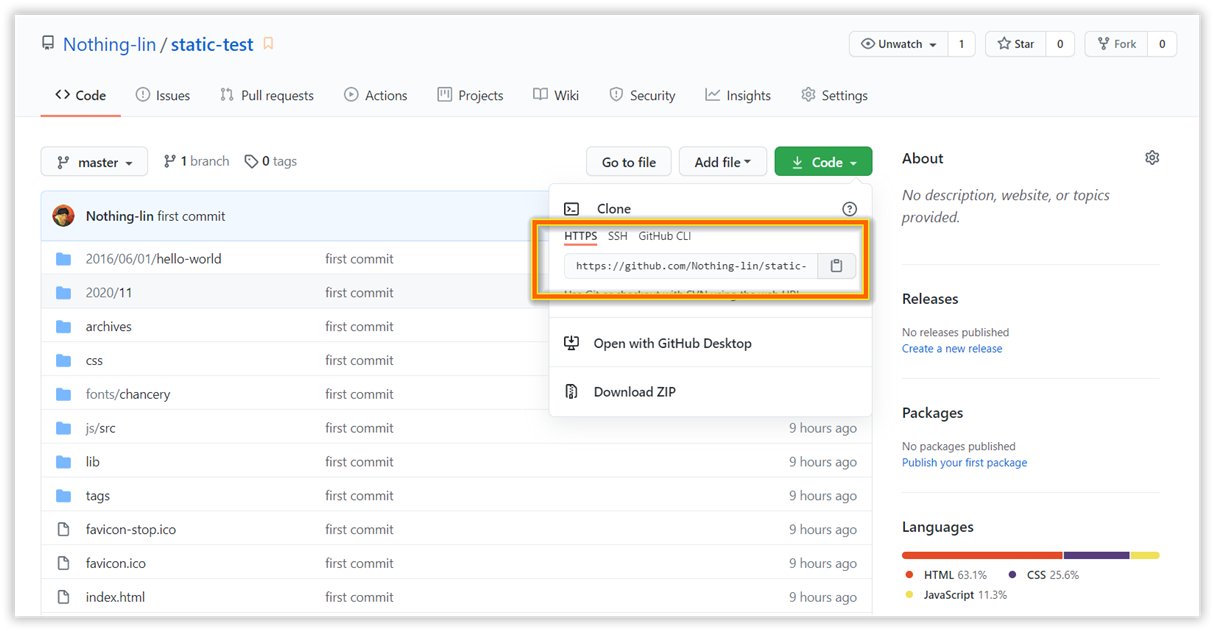The image size is (1214, 631).
Task: Open the archives folder name
Action: pyautogui.click(x=109, y=327)
